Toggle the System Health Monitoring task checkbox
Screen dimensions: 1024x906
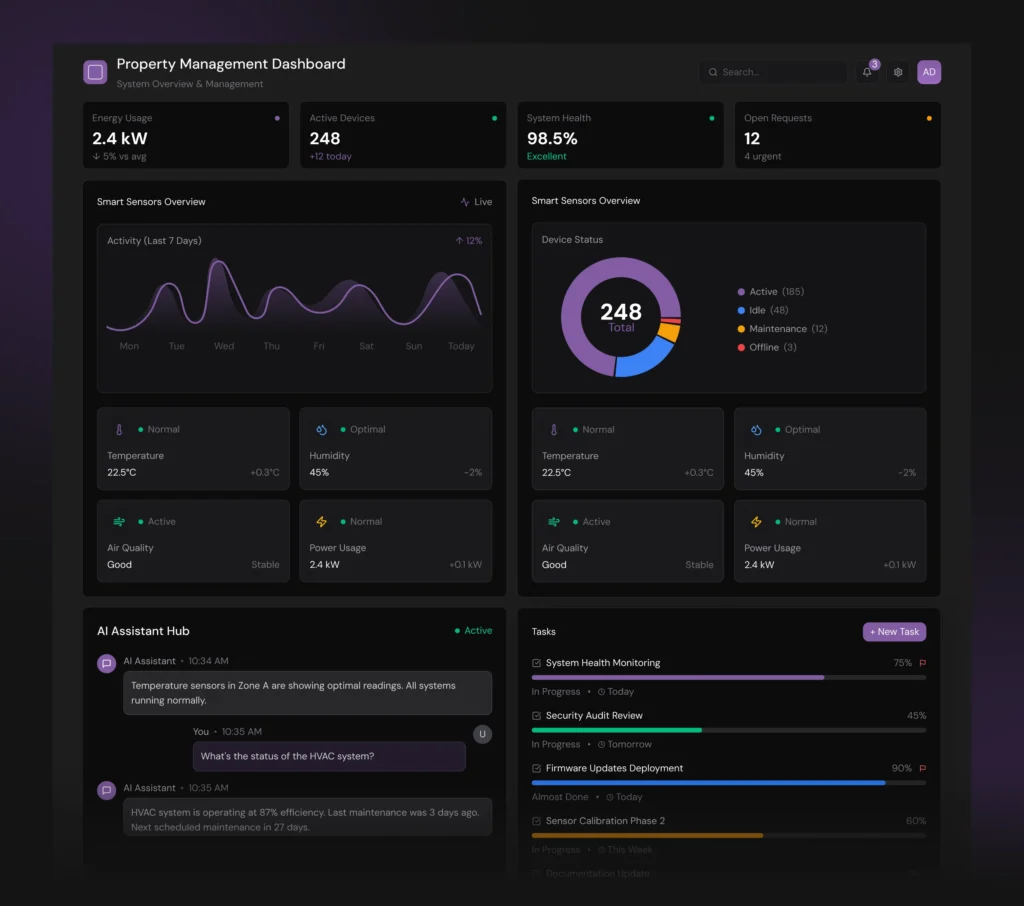[x=535, y=662]
